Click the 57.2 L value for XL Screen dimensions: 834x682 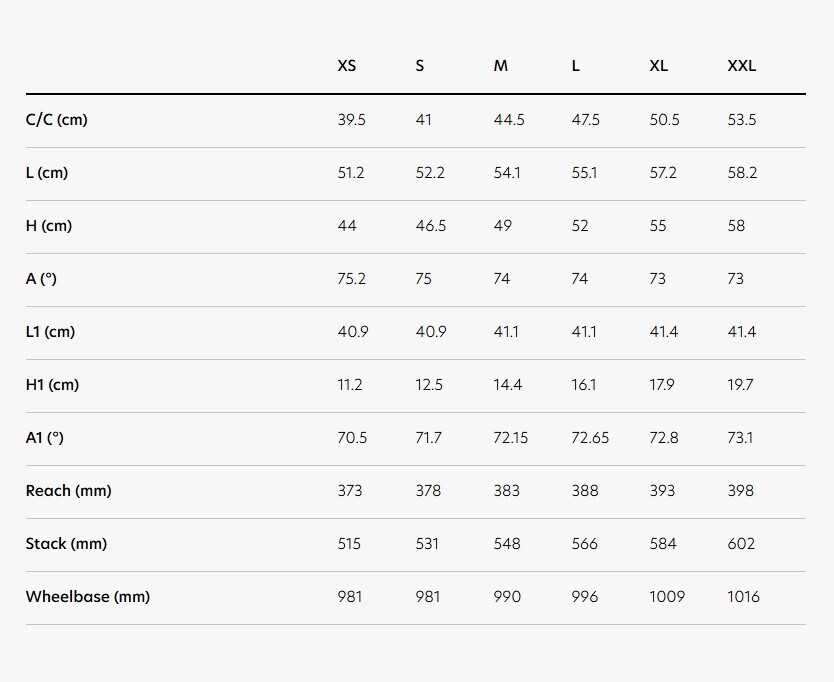[663, 173]
